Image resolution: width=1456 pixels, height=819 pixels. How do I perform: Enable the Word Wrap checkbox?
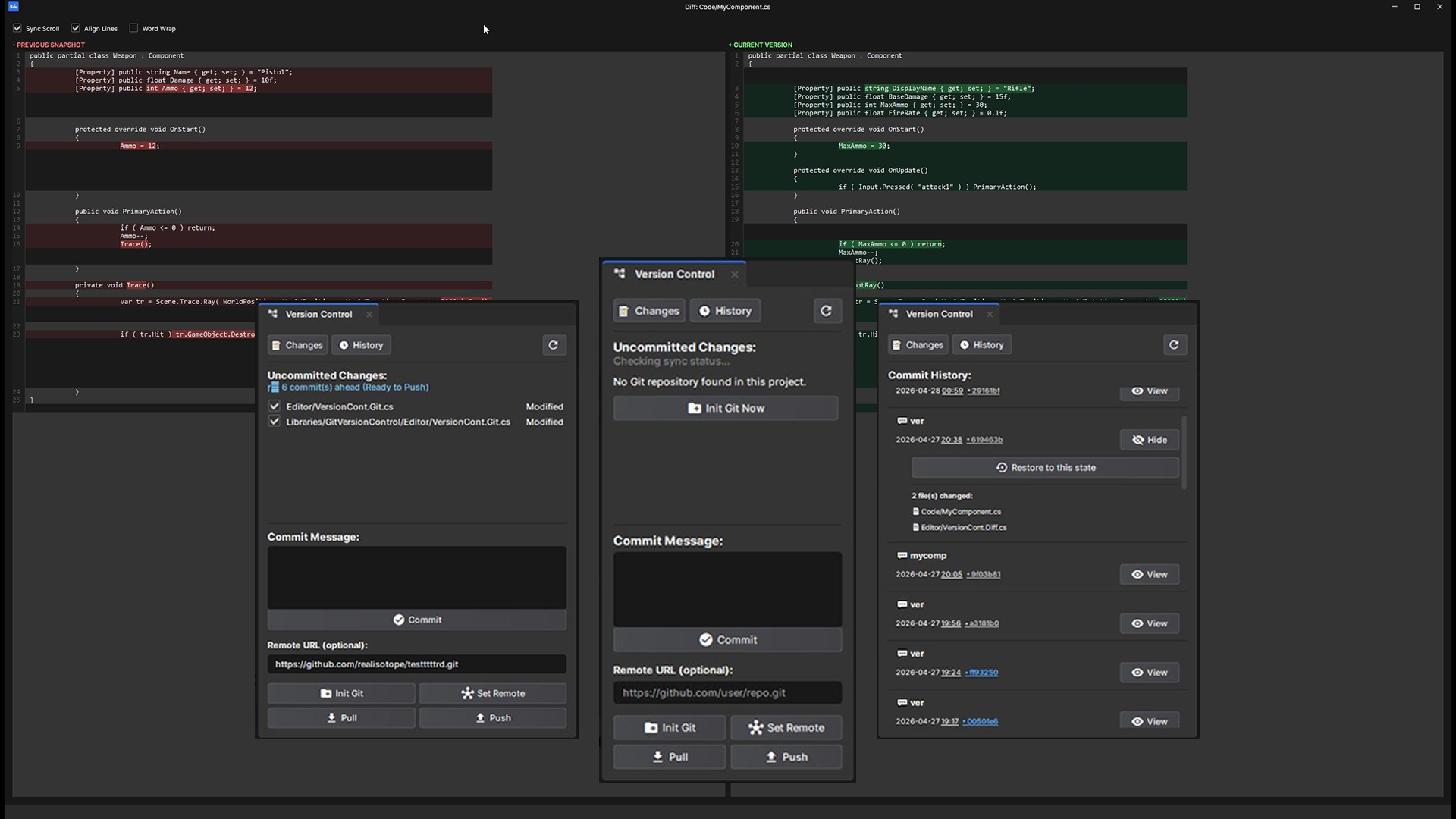(x=134, y=28)
